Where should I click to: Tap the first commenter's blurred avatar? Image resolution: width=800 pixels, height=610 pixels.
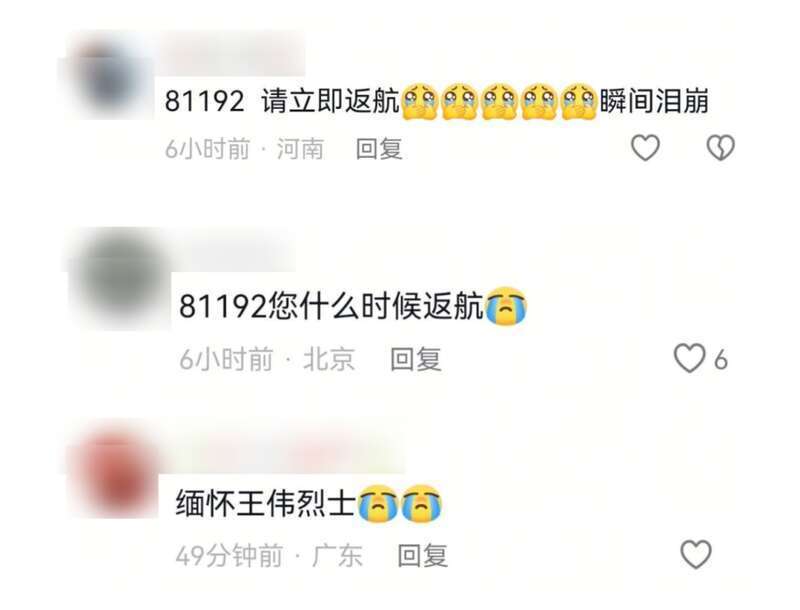click(106, 78)
